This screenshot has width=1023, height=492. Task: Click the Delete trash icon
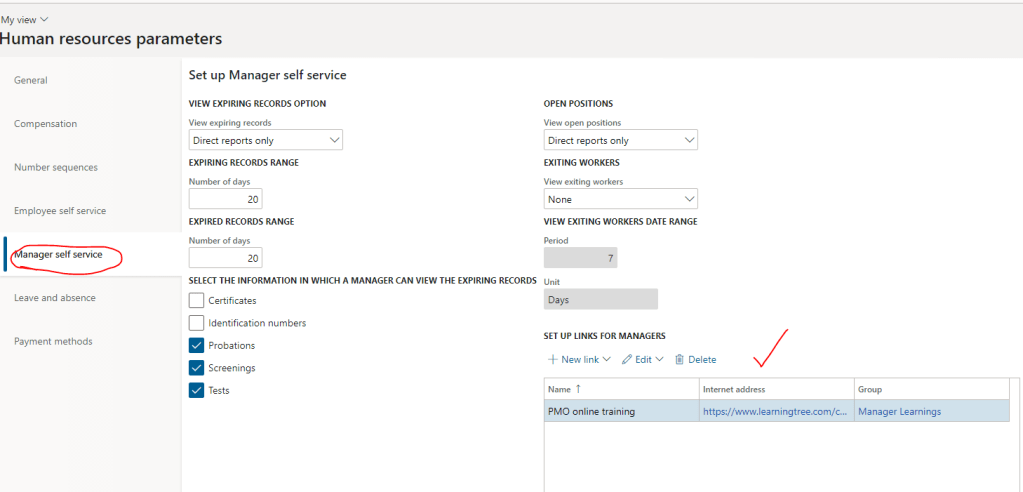click(x=680, y=360)
